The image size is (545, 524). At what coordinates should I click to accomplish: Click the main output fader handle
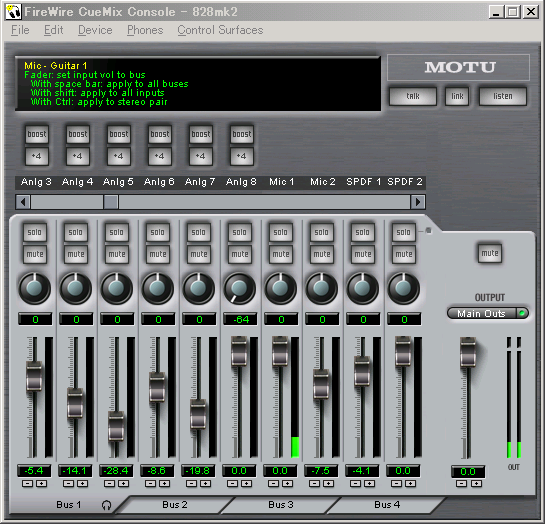pos(468,352)
